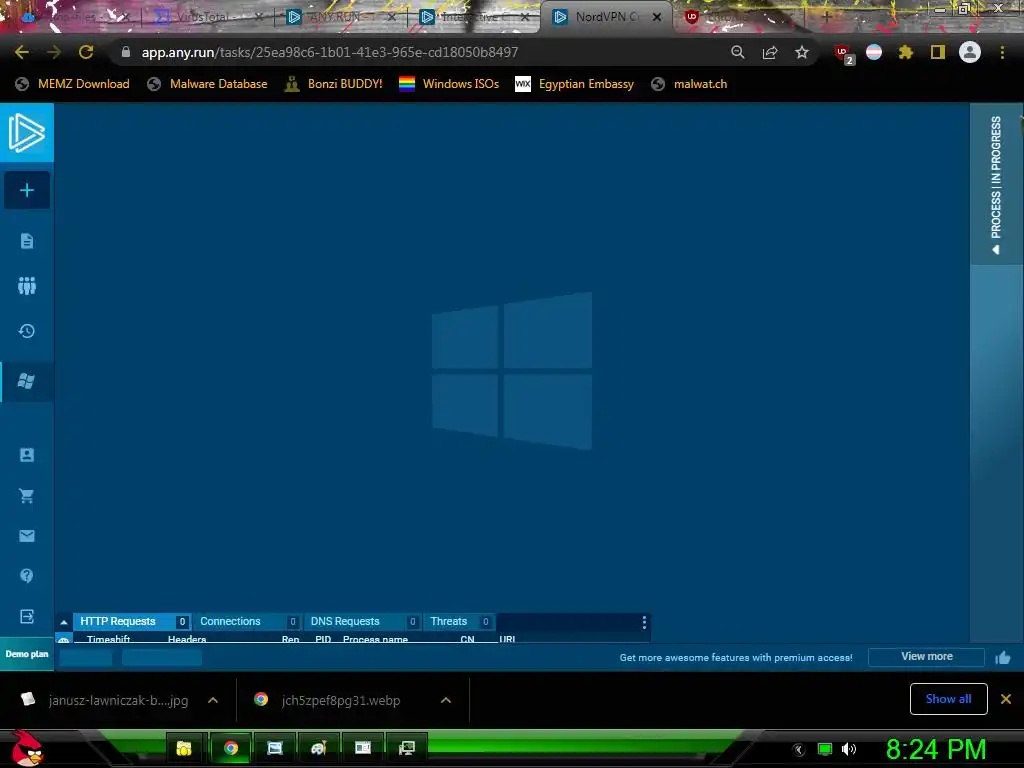Click the View more premium button

(926, 656)
